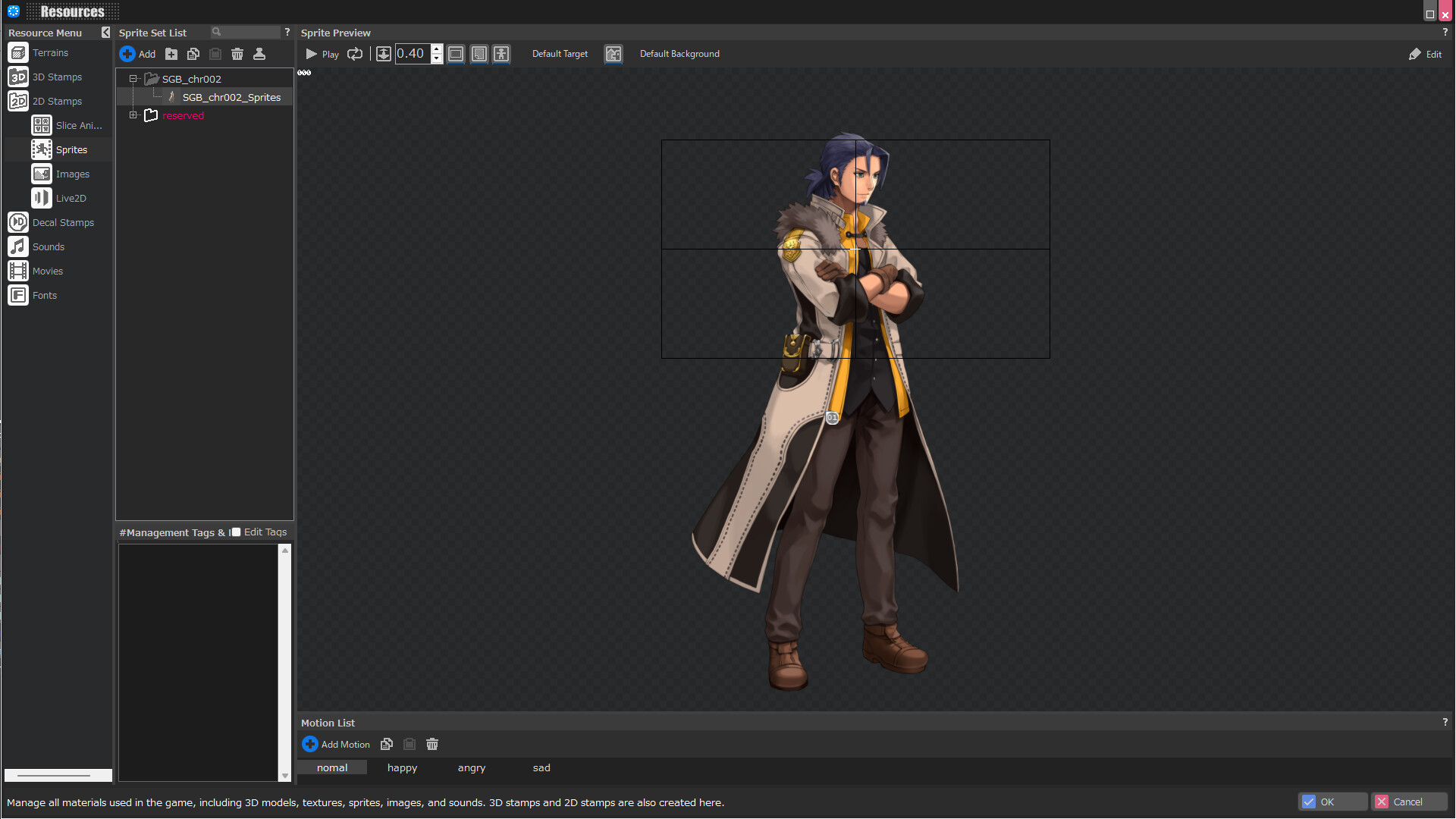Paste into the Sprite Set List
The height and width of the screenshot is (819, 1456).
(215, 54)
